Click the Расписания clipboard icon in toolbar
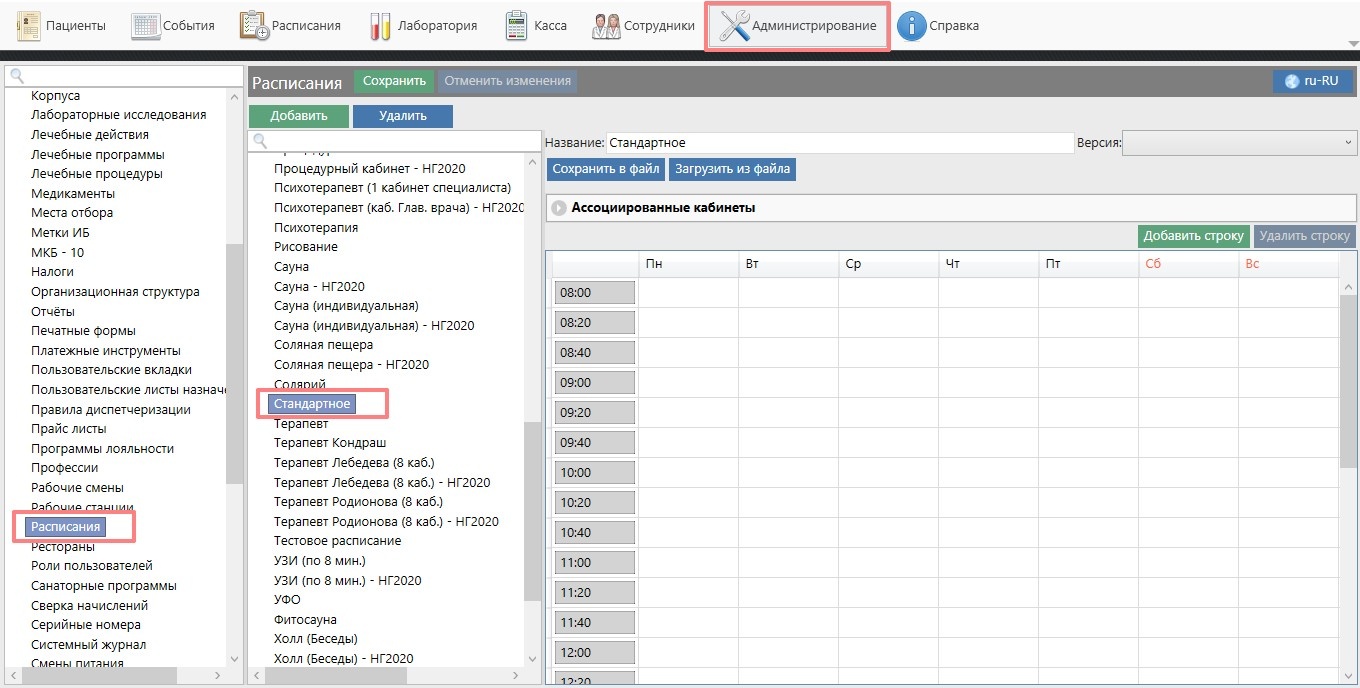 (254, 26)
